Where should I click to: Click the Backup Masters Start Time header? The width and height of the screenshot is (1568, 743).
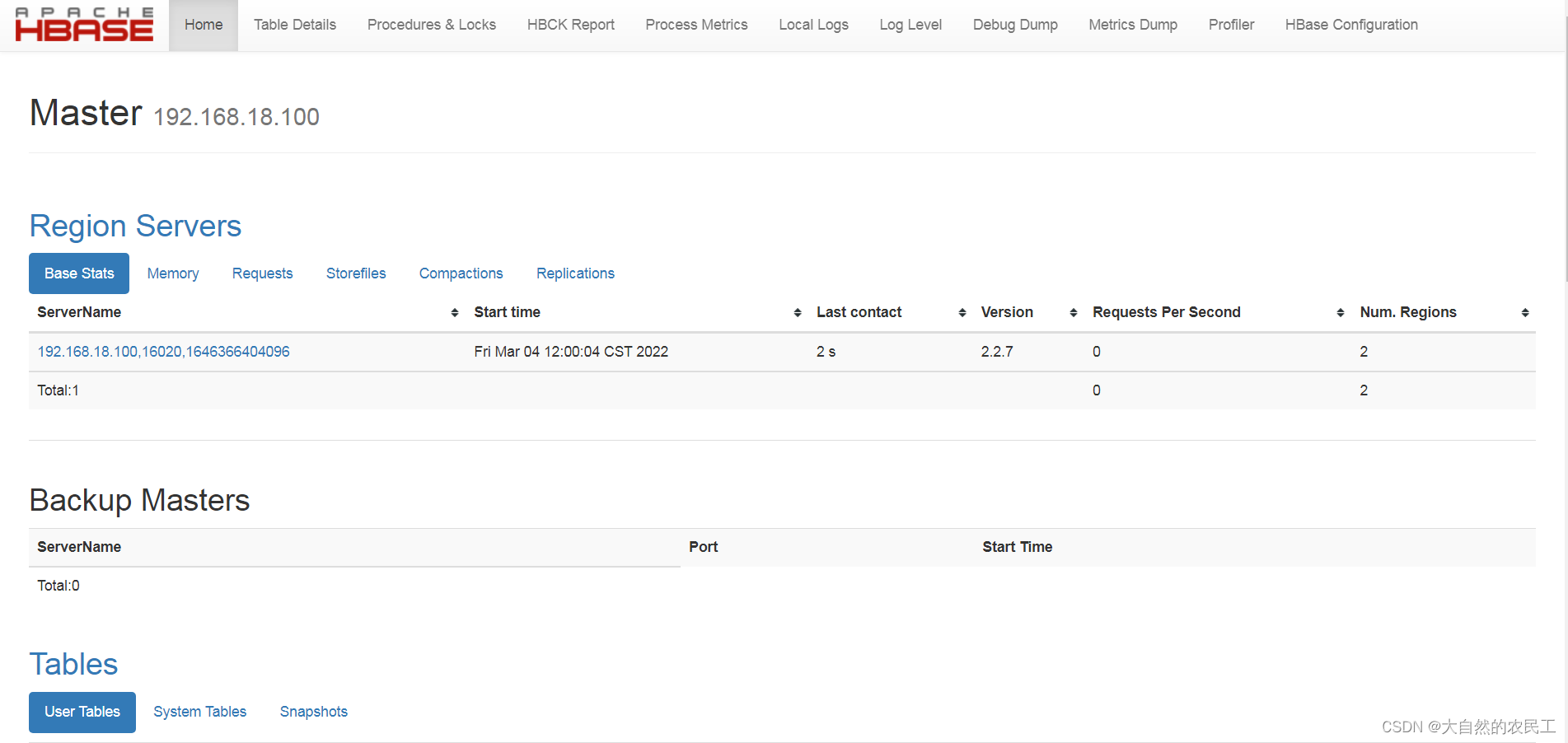[x=1017, y=547]
